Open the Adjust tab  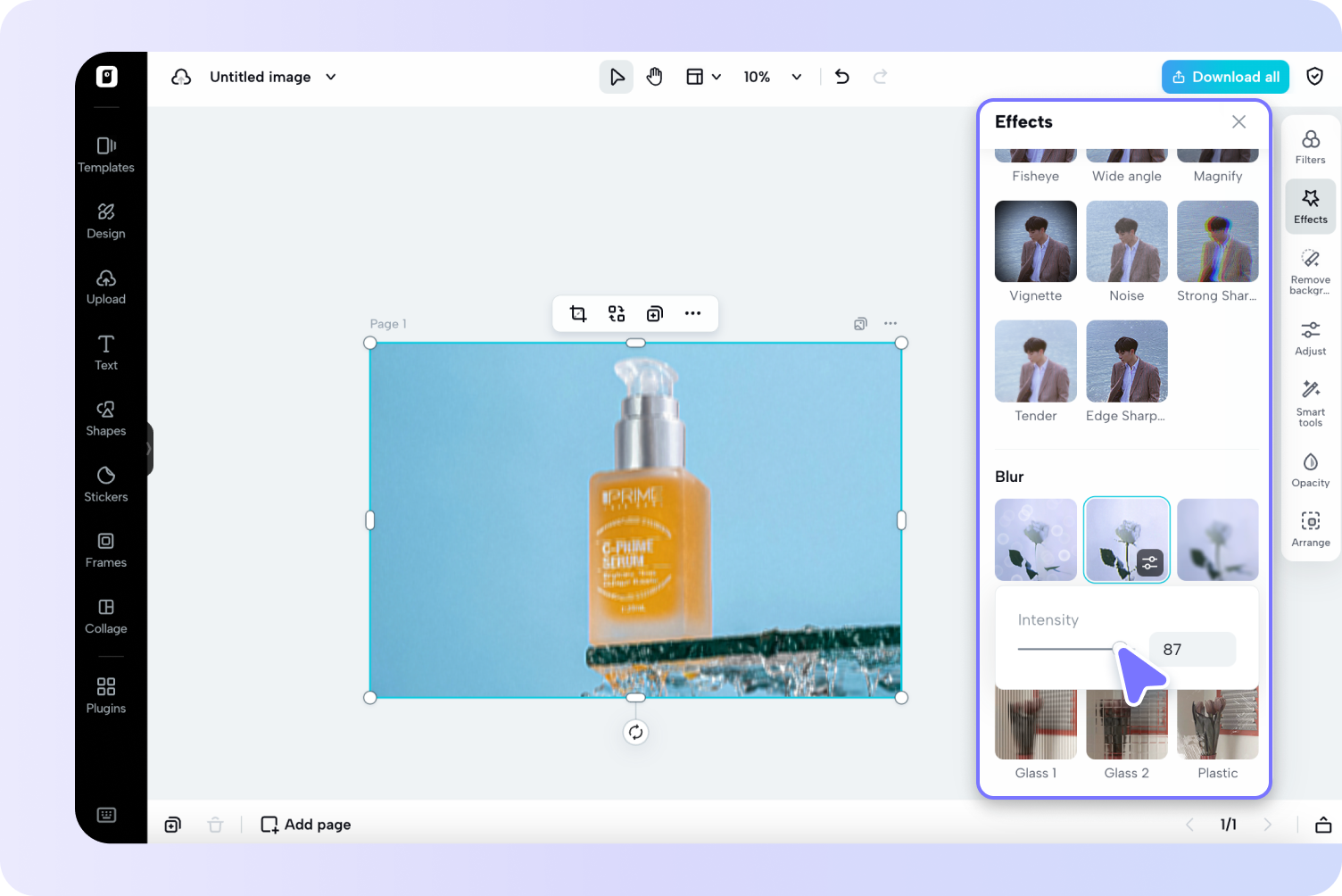click(1311, 338)
